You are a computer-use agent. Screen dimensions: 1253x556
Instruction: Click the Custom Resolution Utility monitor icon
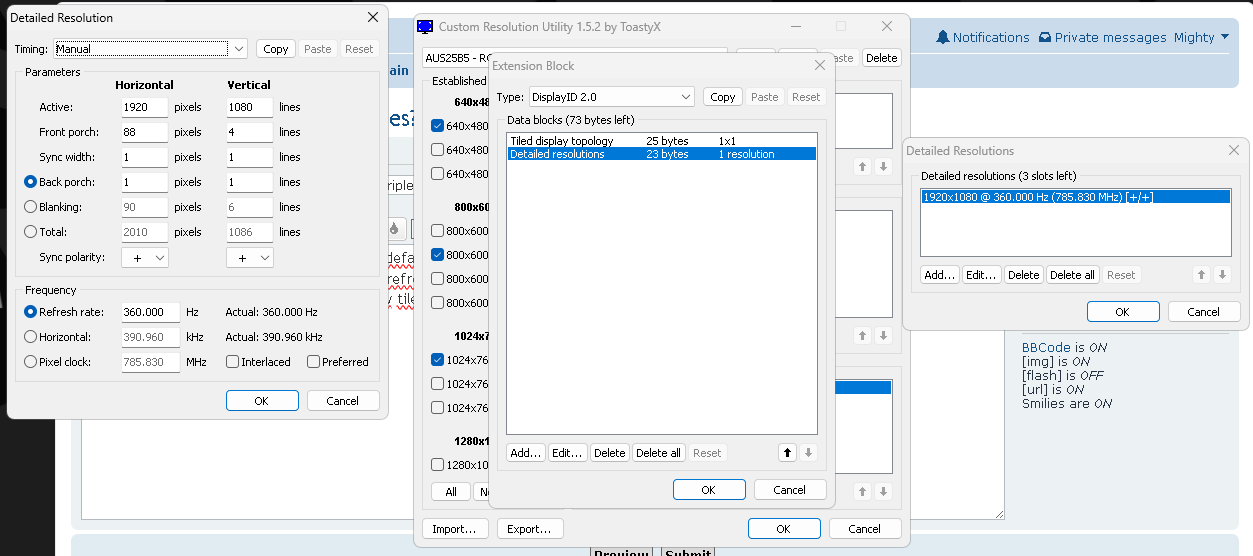tap(425, 27)
